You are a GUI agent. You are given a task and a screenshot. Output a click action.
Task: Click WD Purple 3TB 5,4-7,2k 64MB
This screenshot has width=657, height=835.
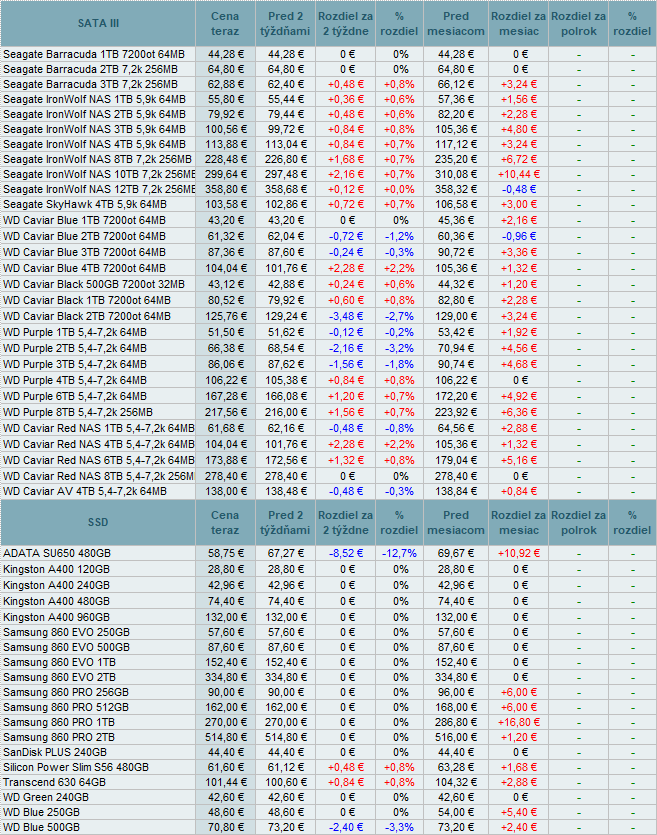75,364
